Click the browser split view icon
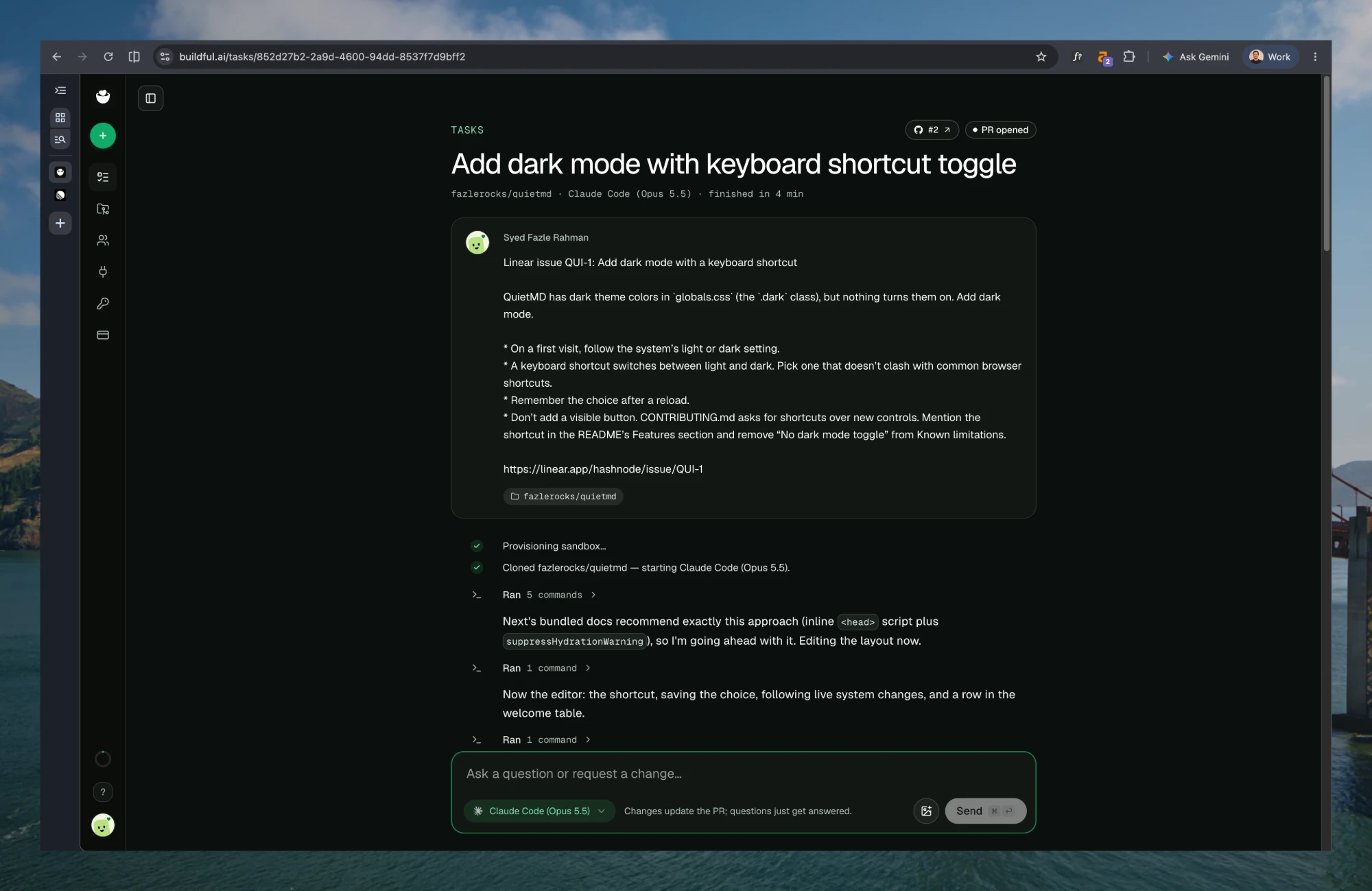Image resolution: width=1372 pixels, height=891 pixels. coord(134,57)
